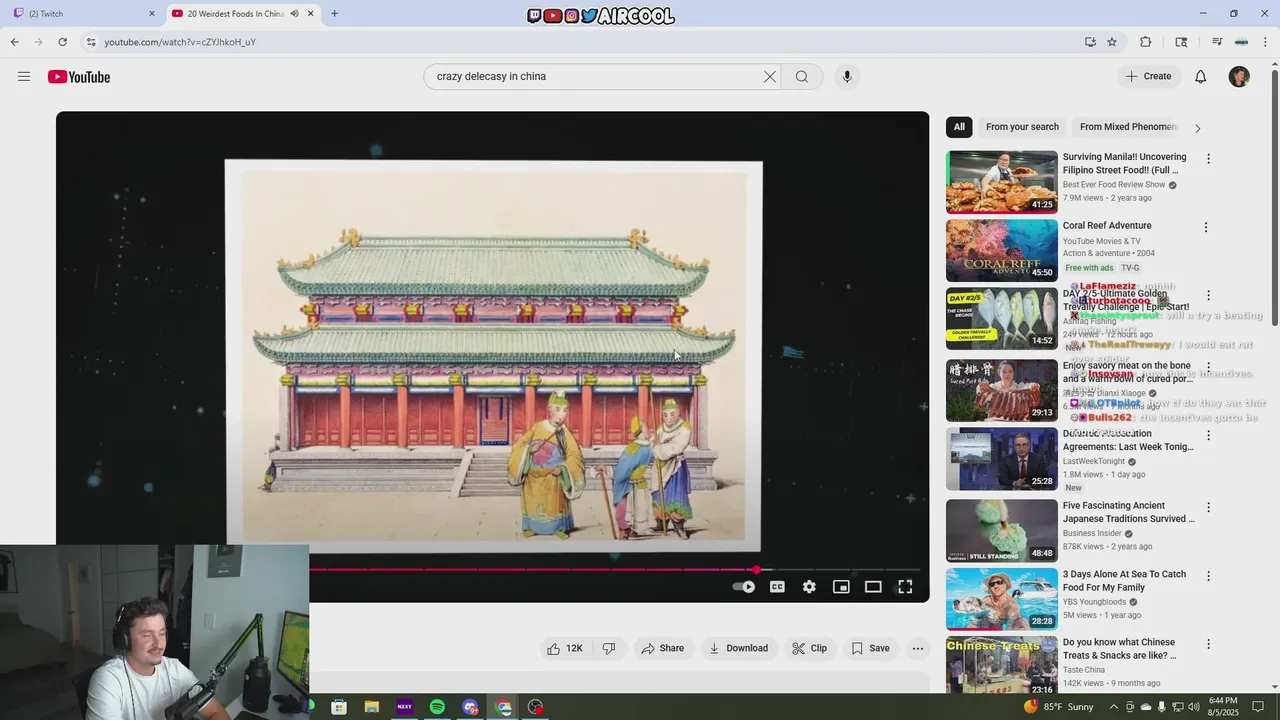Open options for Coral Reef Adventure
This screenshot has height=720, width=1280.
1206,227
